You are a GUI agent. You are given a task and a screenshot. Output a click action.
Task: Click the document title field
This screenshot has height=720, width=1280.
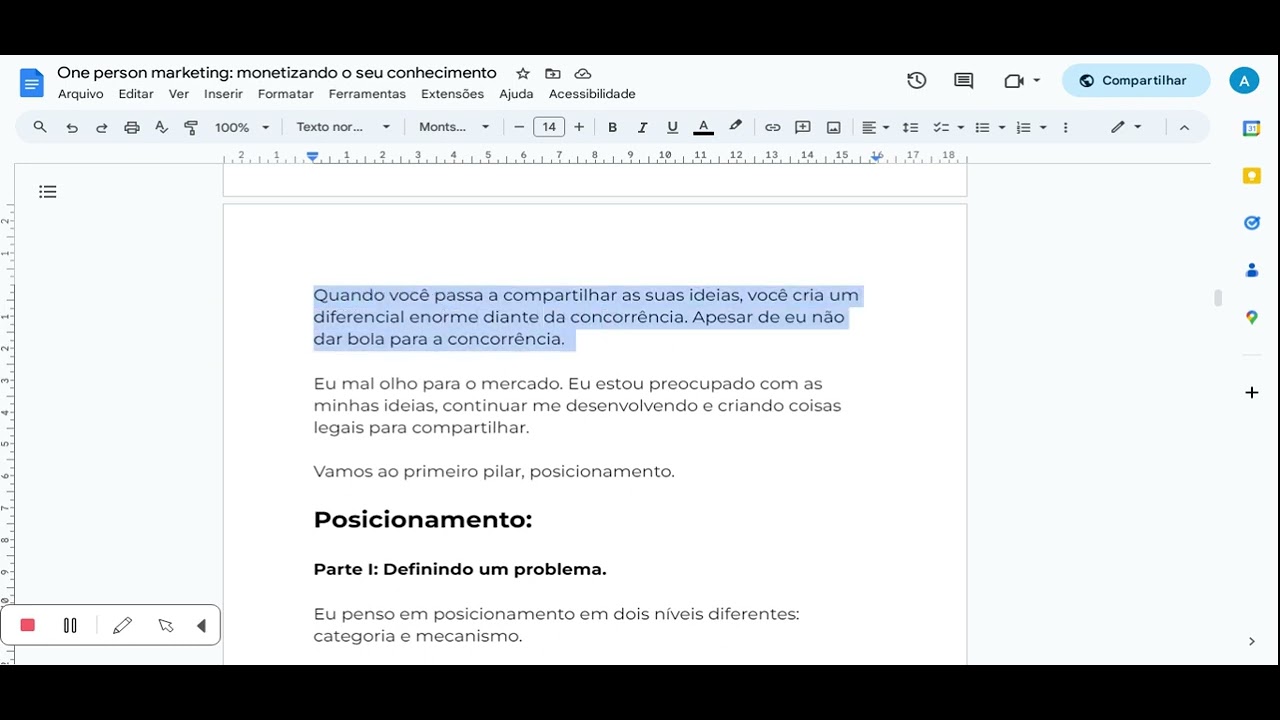coord(277,73)
